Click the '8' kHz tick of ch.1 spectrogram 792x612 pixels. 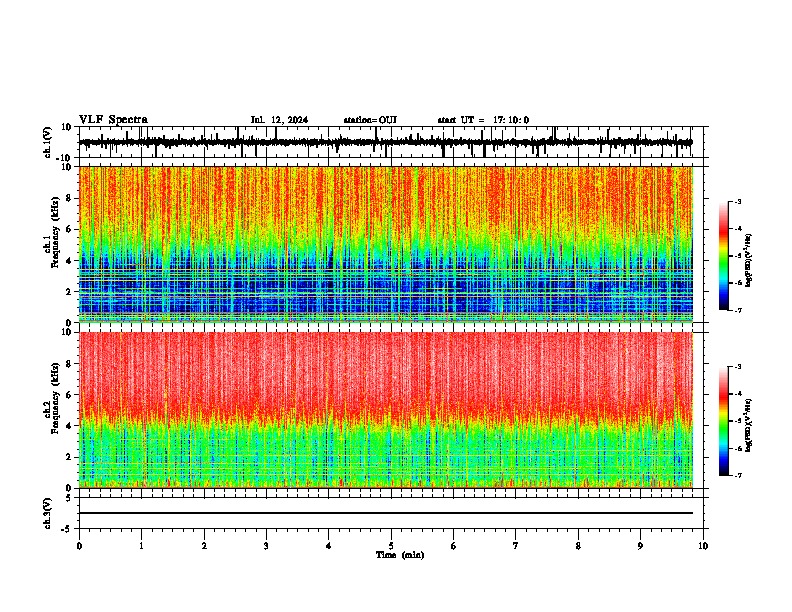pos(69,198)
